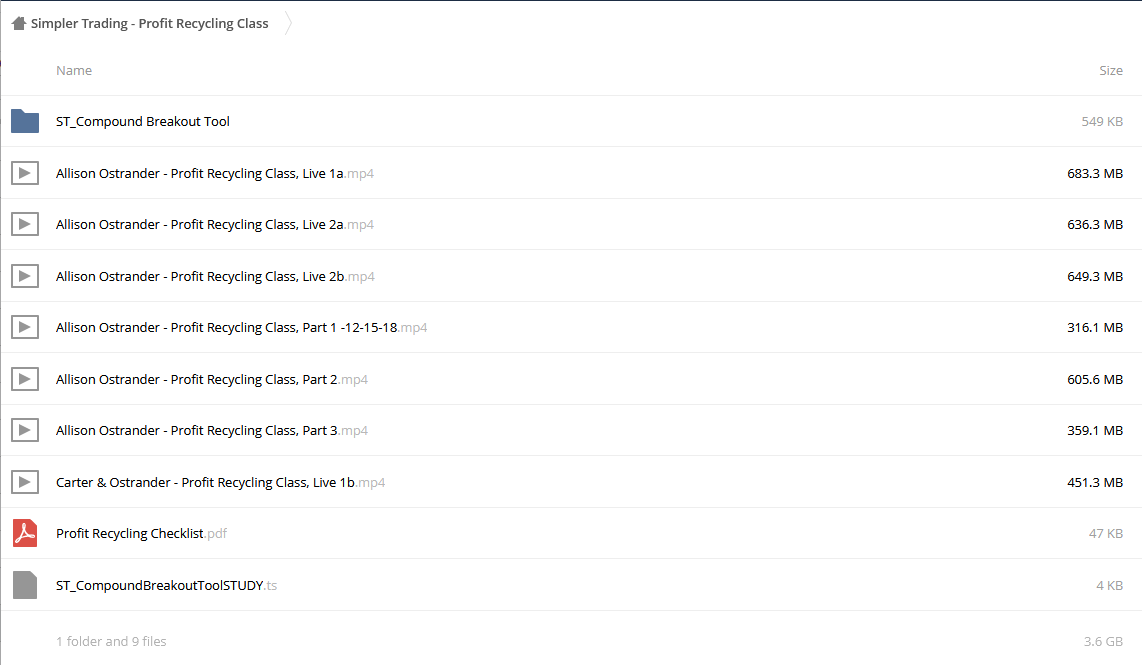Sort the file list by Name column

tap(74, 71)
